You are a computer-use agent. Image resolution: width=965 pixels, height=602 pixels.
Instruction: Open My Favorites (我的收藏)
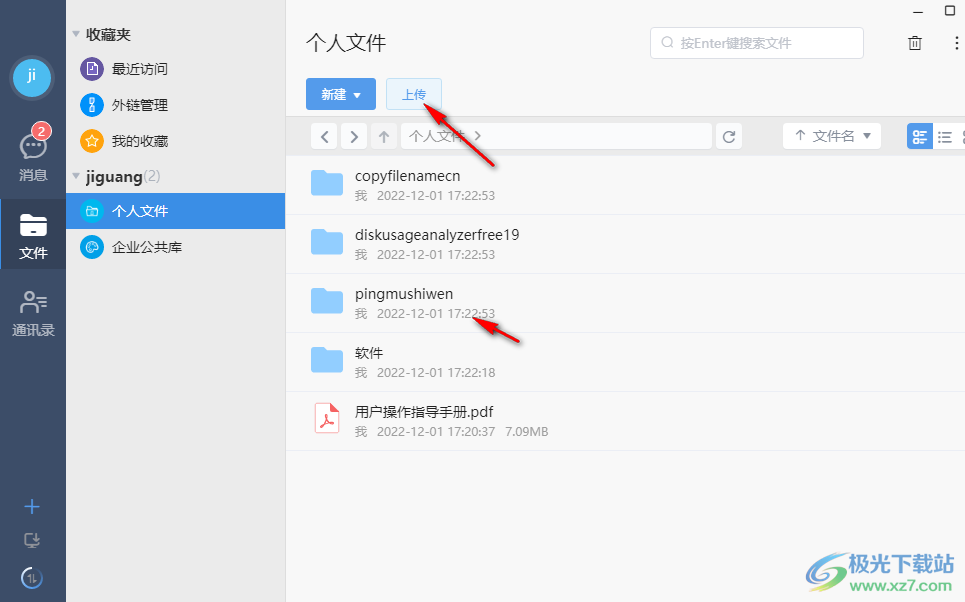tap(175, 141)
